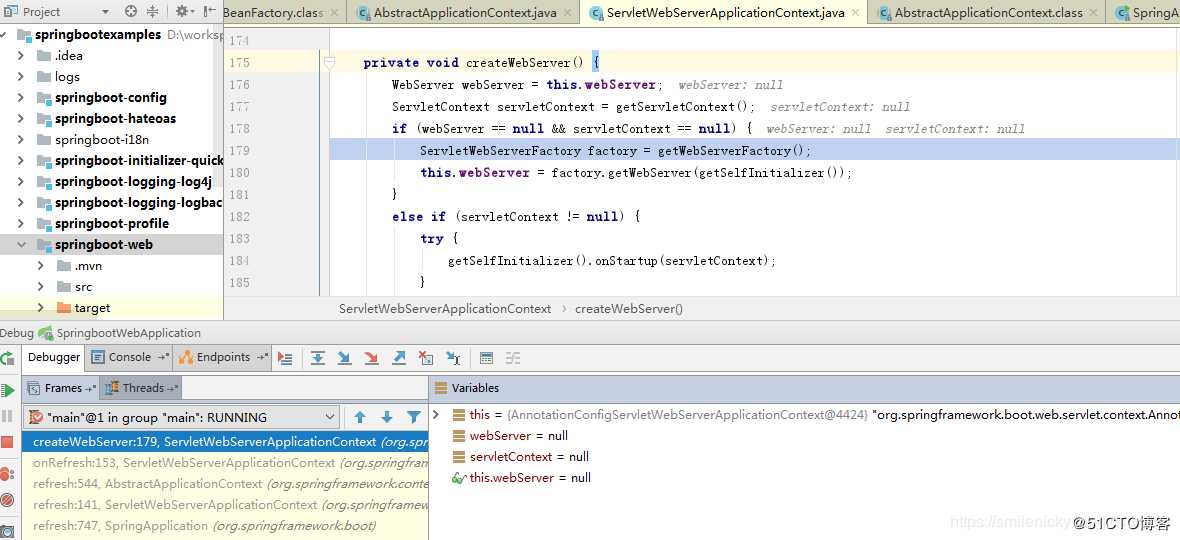The image size is (1180, 540).
Task: Open the Project view dropdown
Action: (105, 12)
